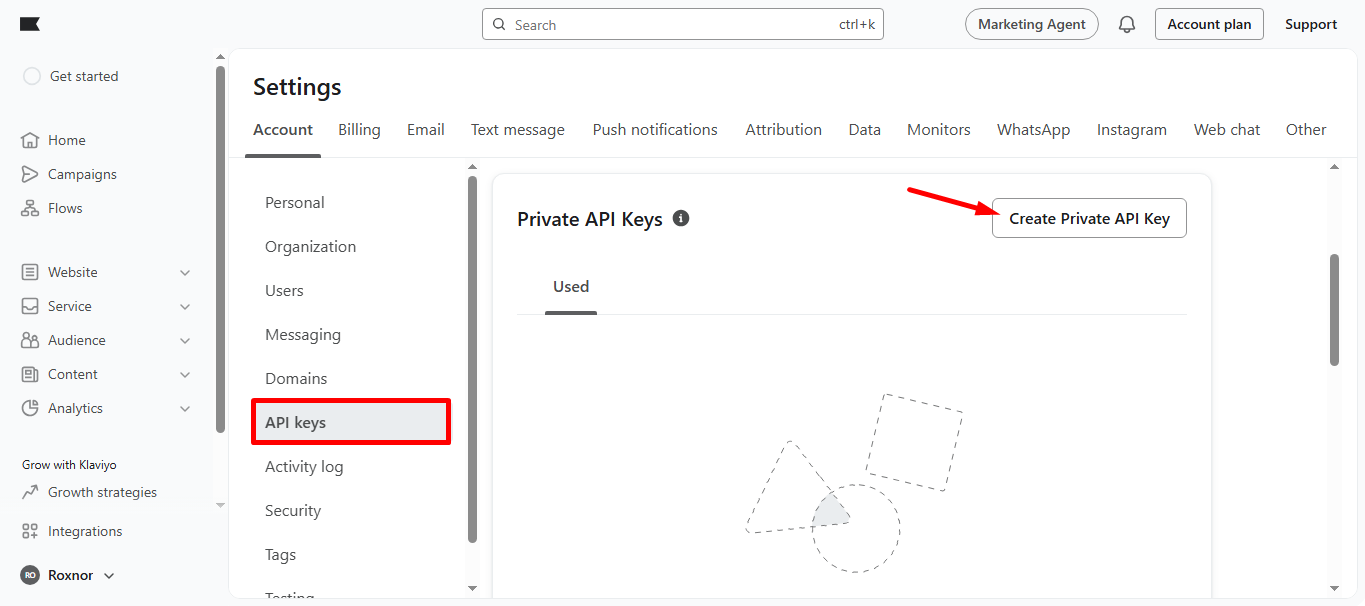Open the Integrations icon

click(31, 531)
